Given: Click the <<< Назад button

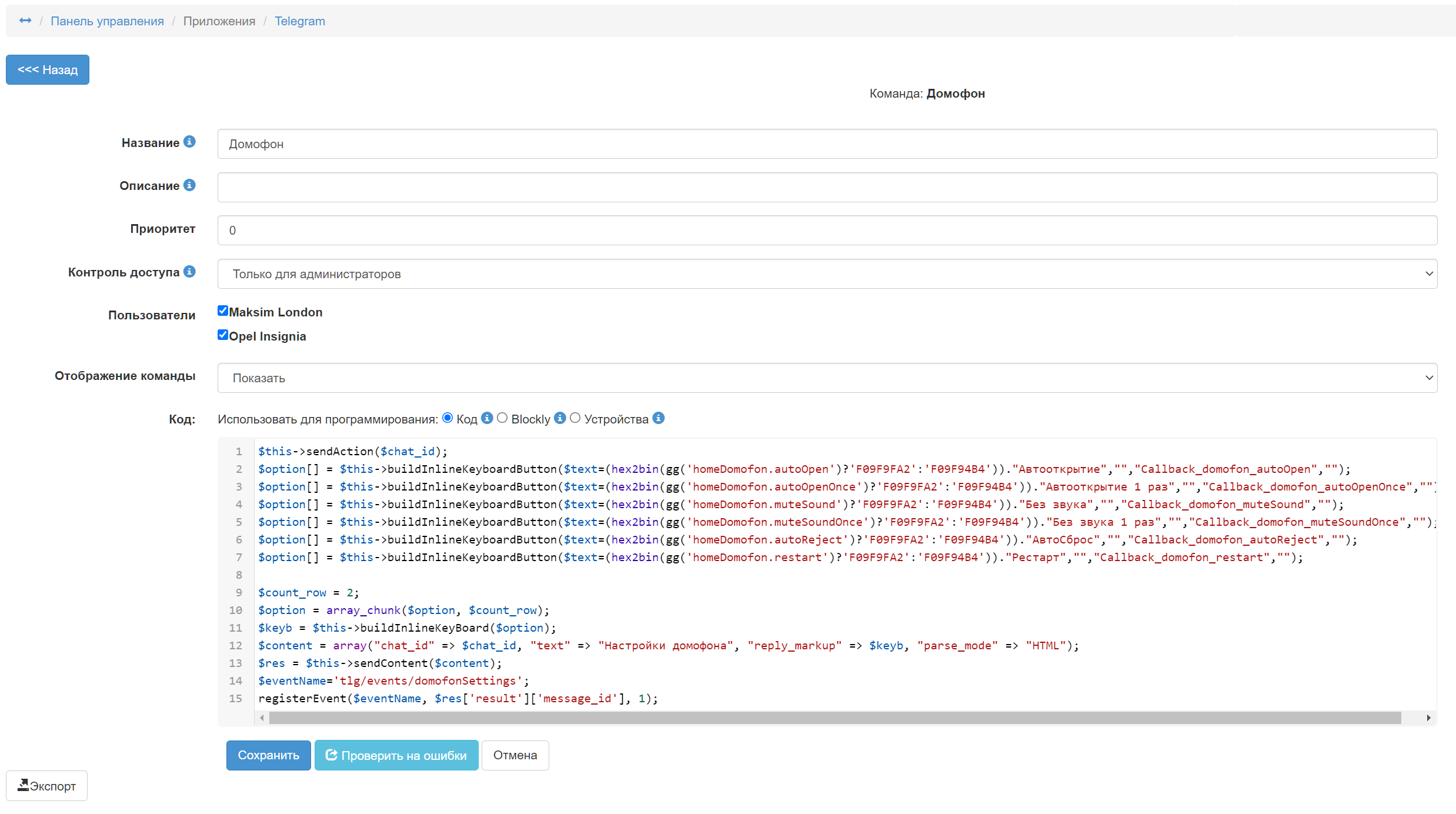Looking at the screenshot, I should coord(48,69).
